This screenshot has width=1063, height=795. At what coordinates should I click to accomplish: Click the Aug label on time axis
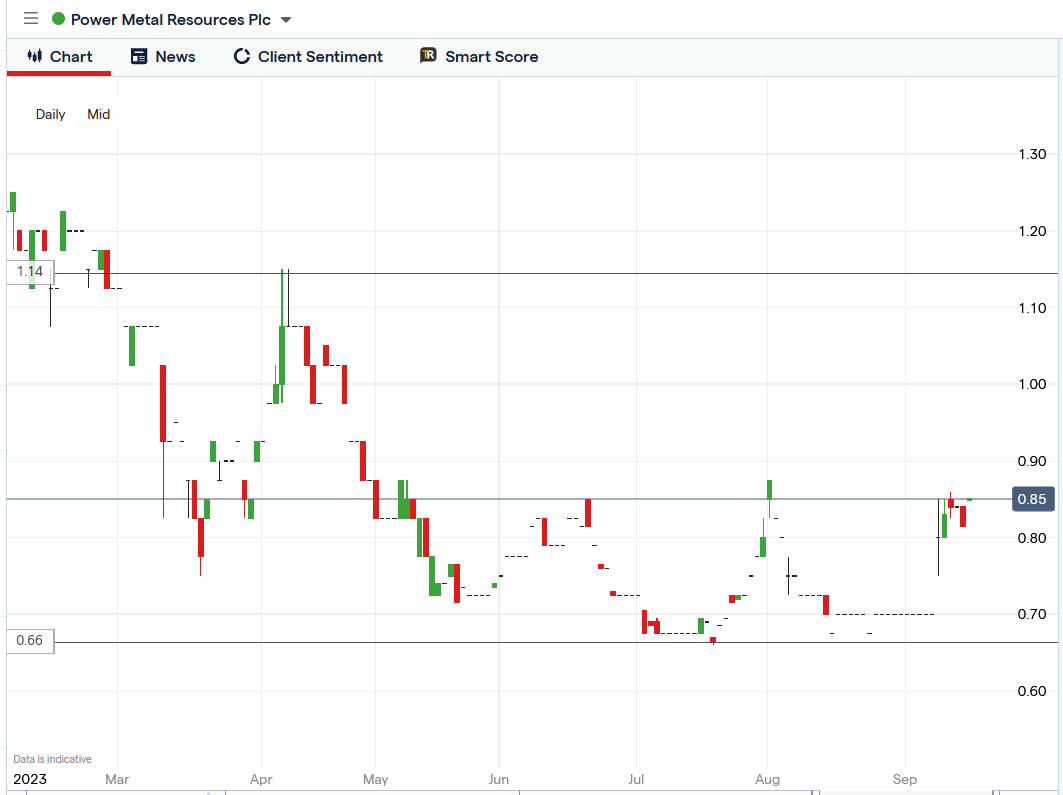click(x=767, y=779)
